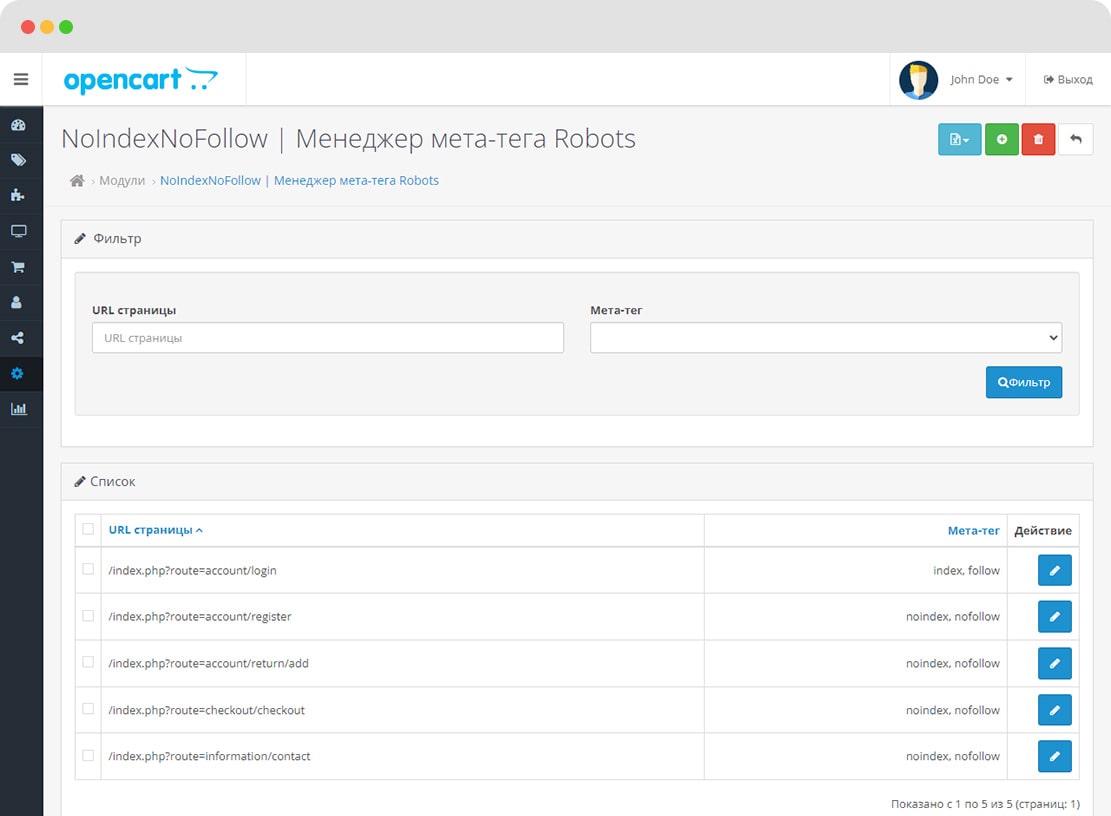Screen dimensions: 1111x816
Task: Open the Marketing share sidebar icon
Action: (18, 338)
